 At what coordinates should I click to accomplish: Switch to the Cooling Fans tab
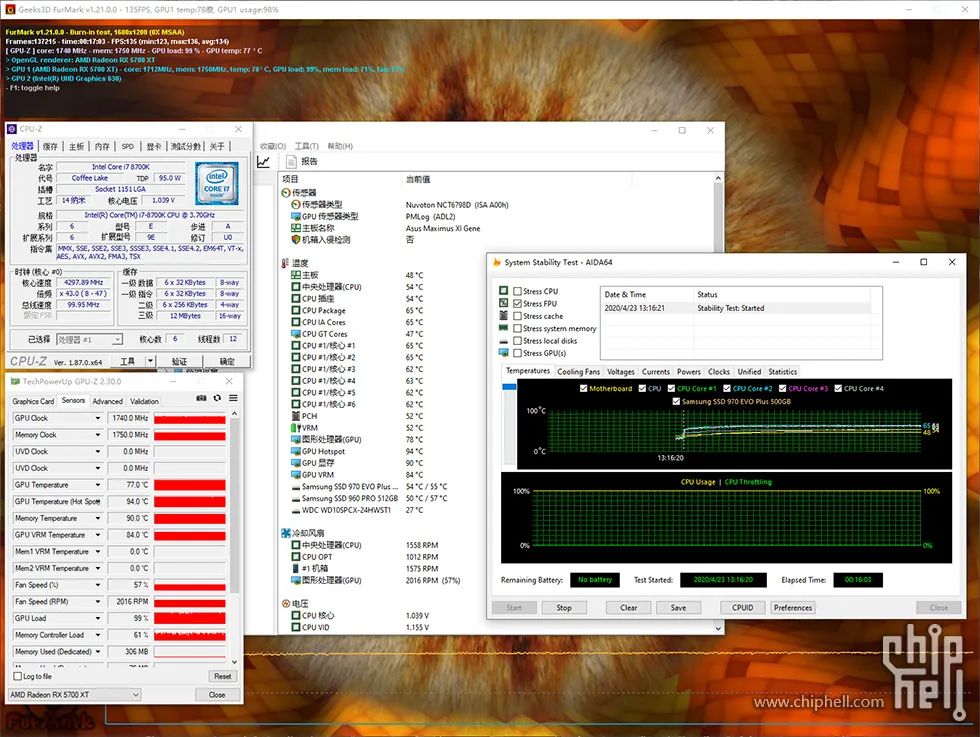(578, 371)
